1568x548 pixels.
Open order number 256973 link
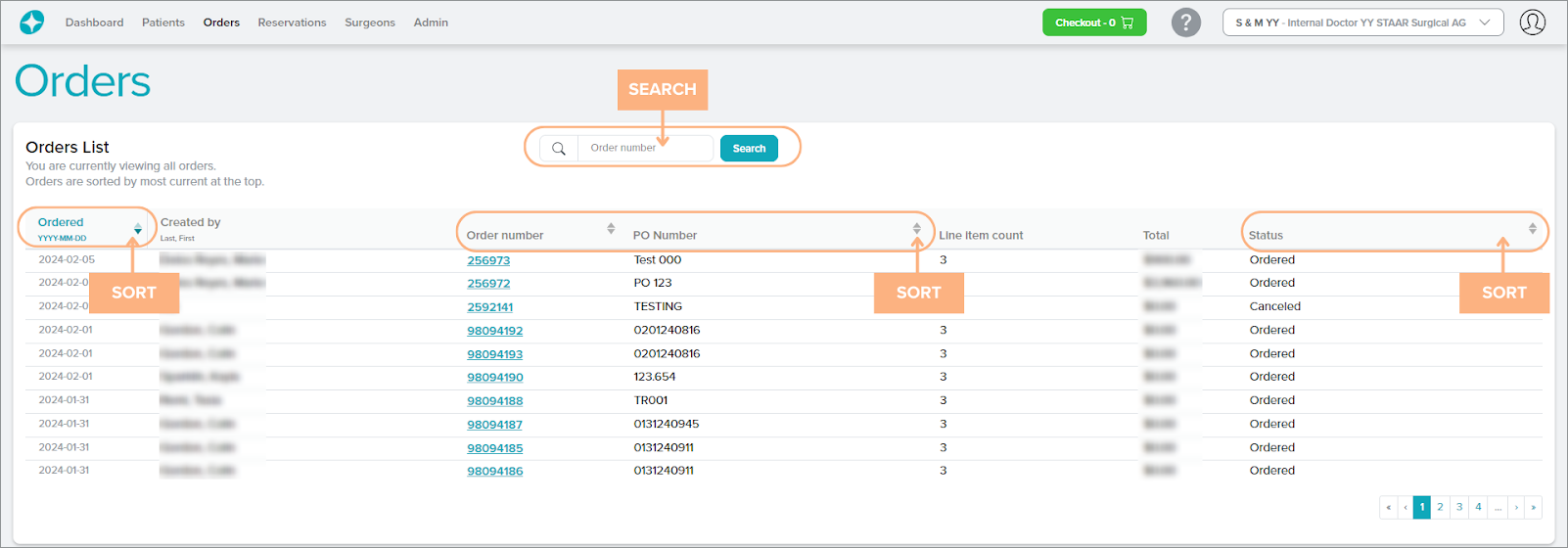488,260
